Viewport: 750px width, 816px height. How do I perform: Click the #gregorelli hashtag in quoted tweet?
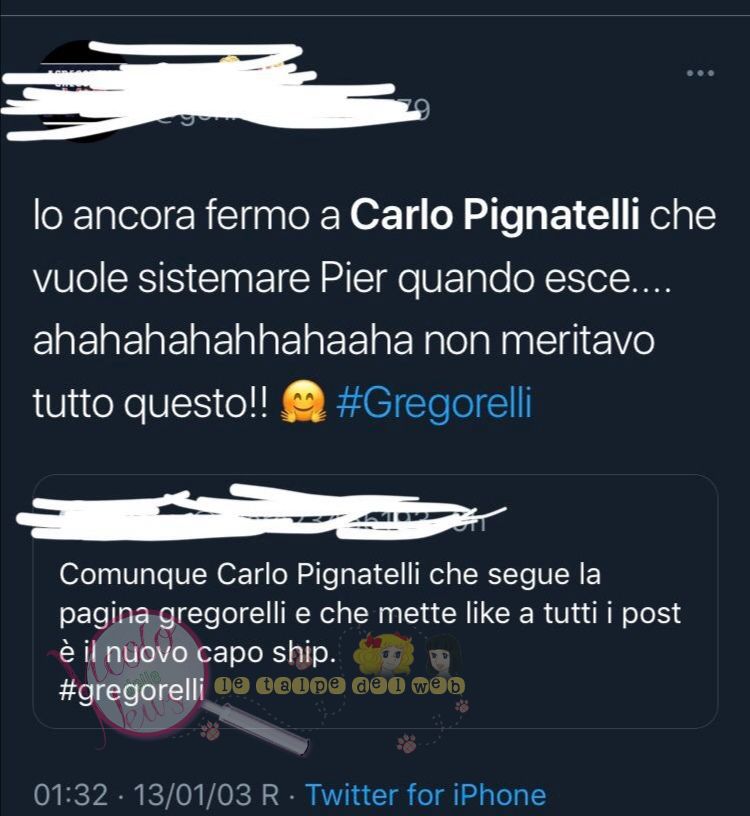pos(131,690)
